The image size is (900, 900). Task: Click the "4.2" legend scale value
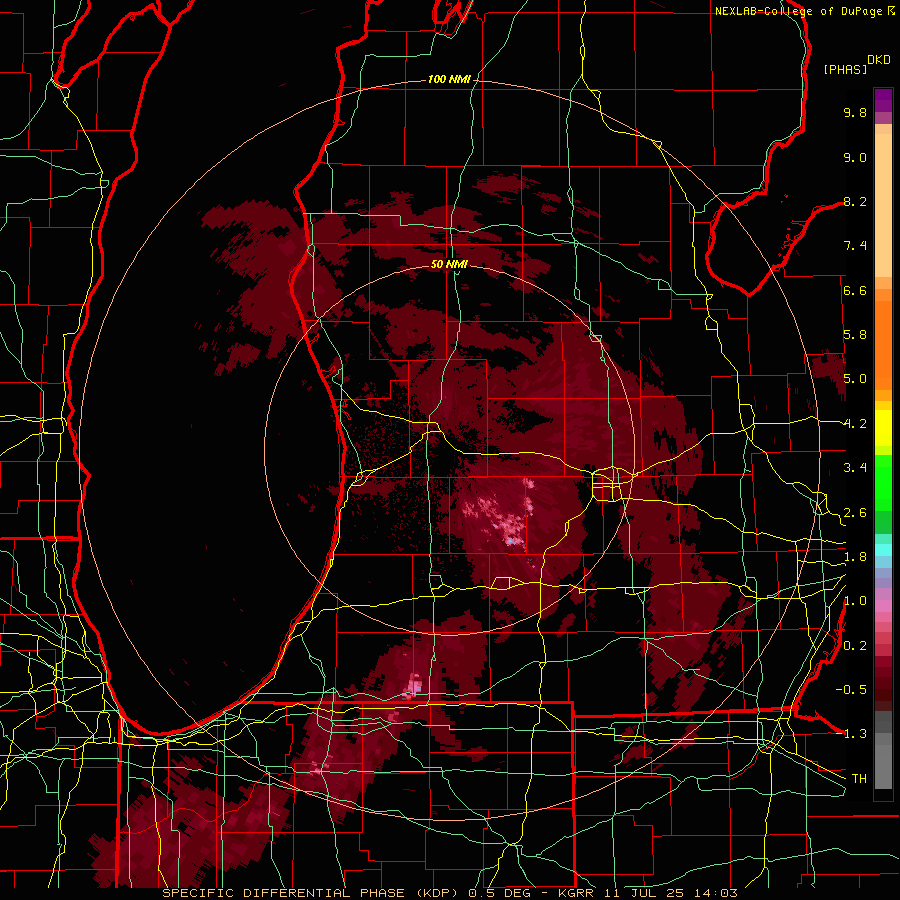(855, 424)
